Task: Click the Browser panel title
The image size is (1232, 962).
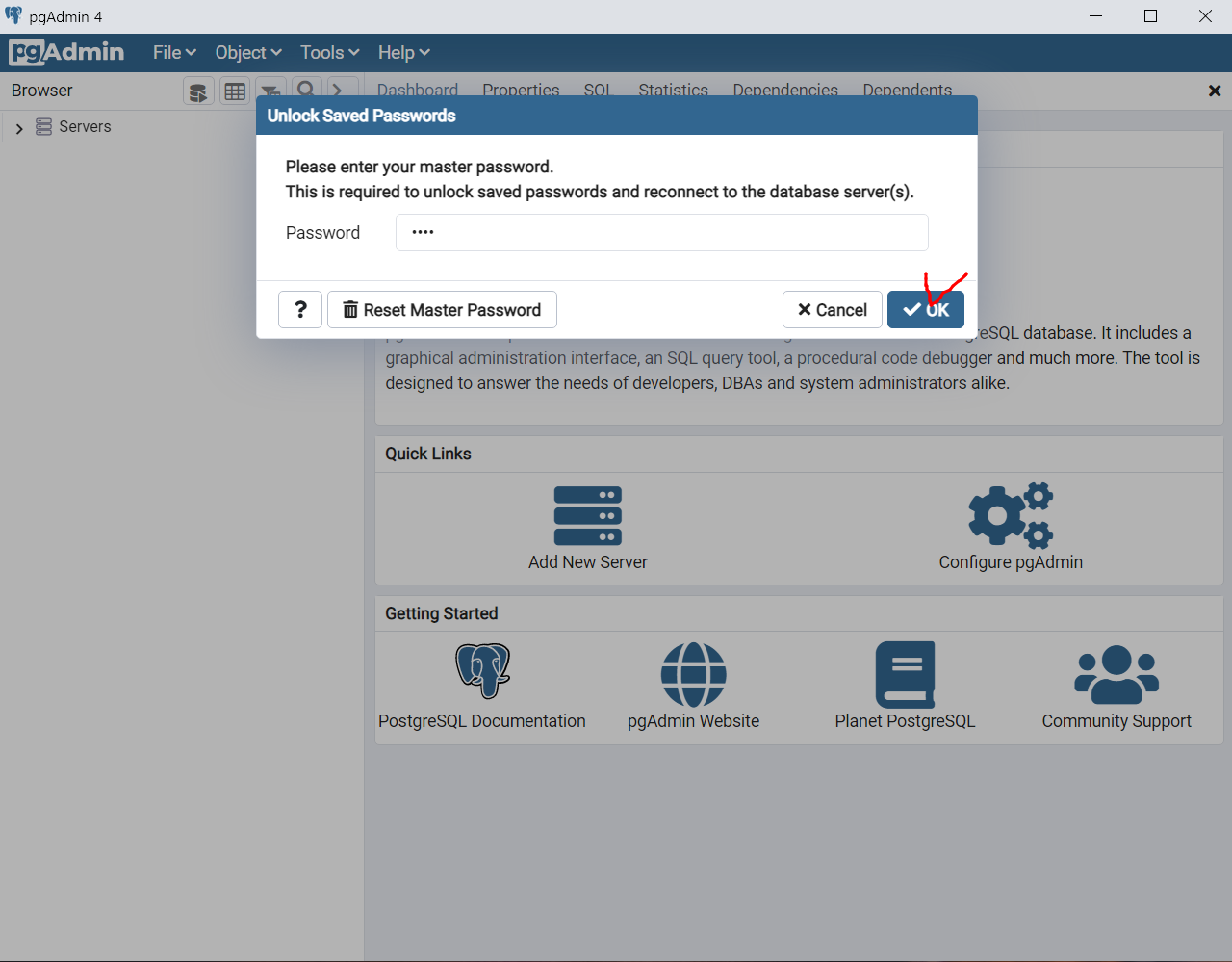Action: click(x=42, y=91)
